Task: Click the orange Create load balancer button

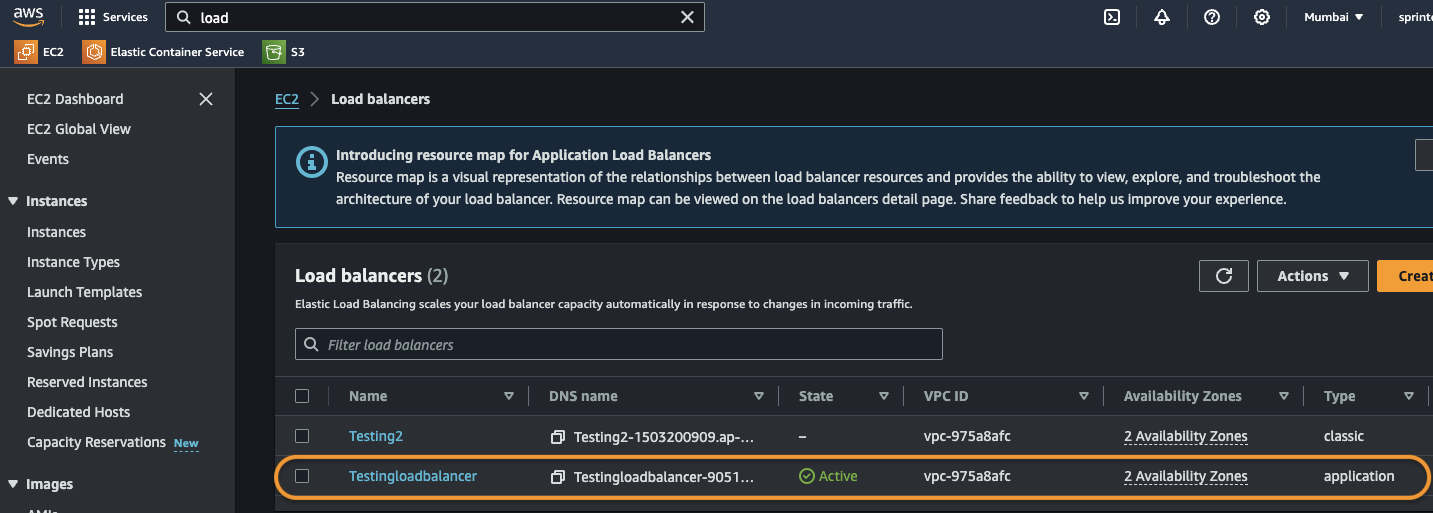Action: tap(1405, 276)
